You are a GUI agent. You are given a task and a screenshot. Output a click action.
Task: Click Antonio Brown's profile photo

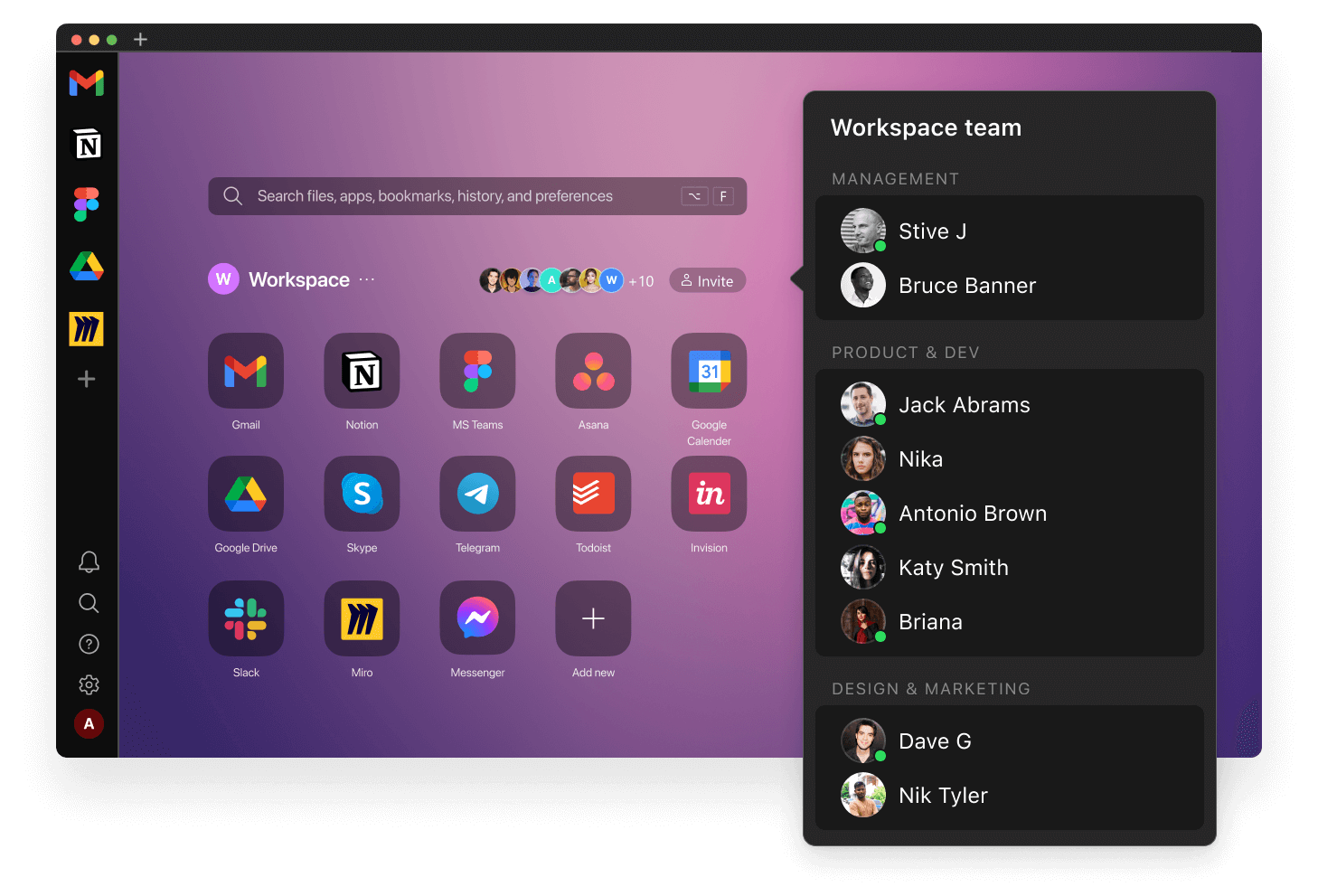[863, 513]
